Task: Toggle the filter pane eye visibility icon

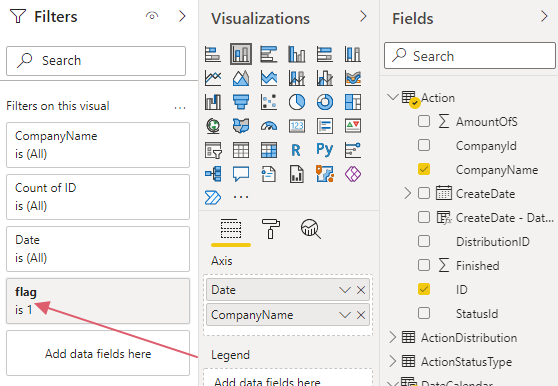Action: point(152,16)
